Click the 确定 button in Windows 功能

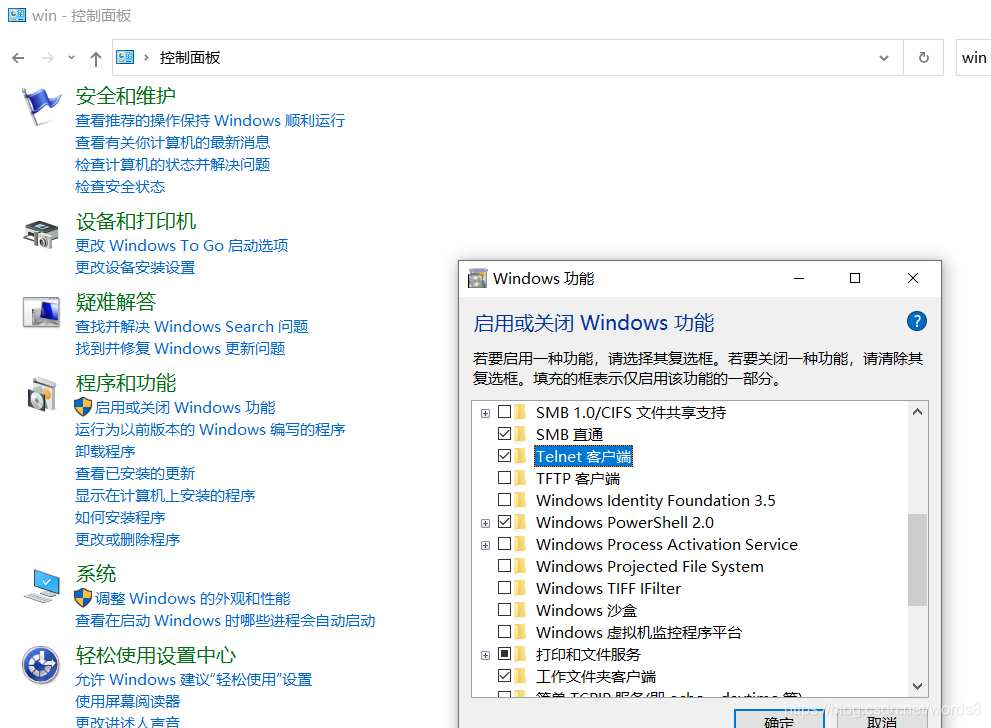(779, 720)
